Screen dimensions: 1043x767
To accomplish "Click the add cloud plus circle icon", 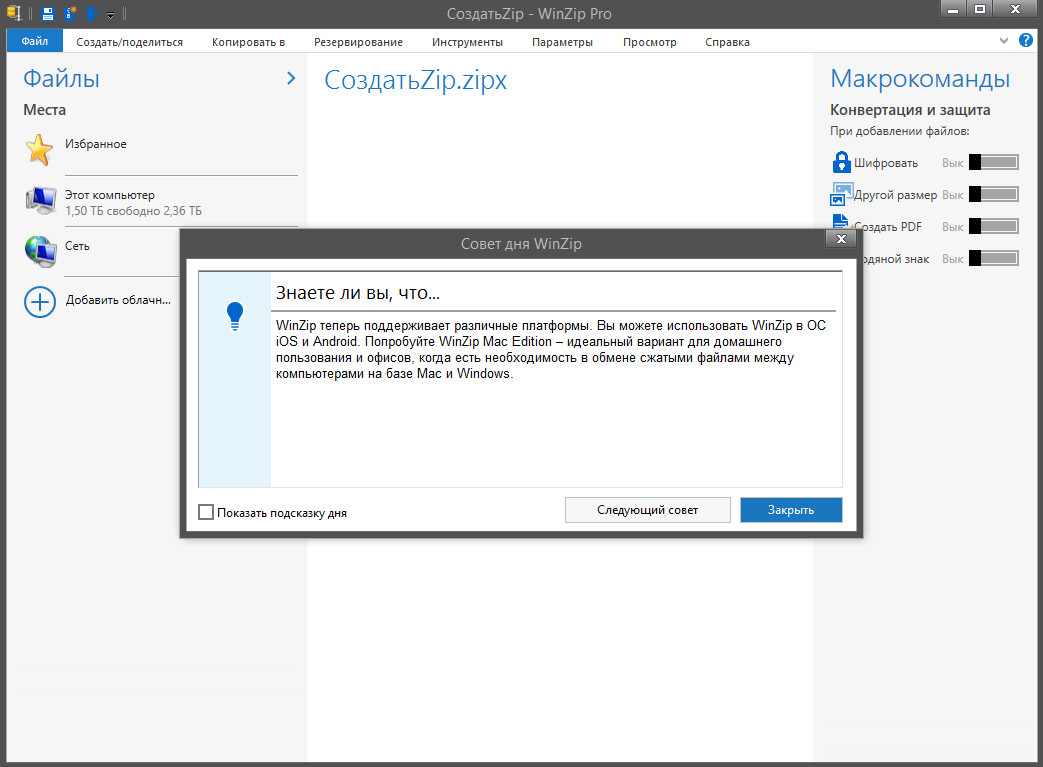I will (40, 301).
